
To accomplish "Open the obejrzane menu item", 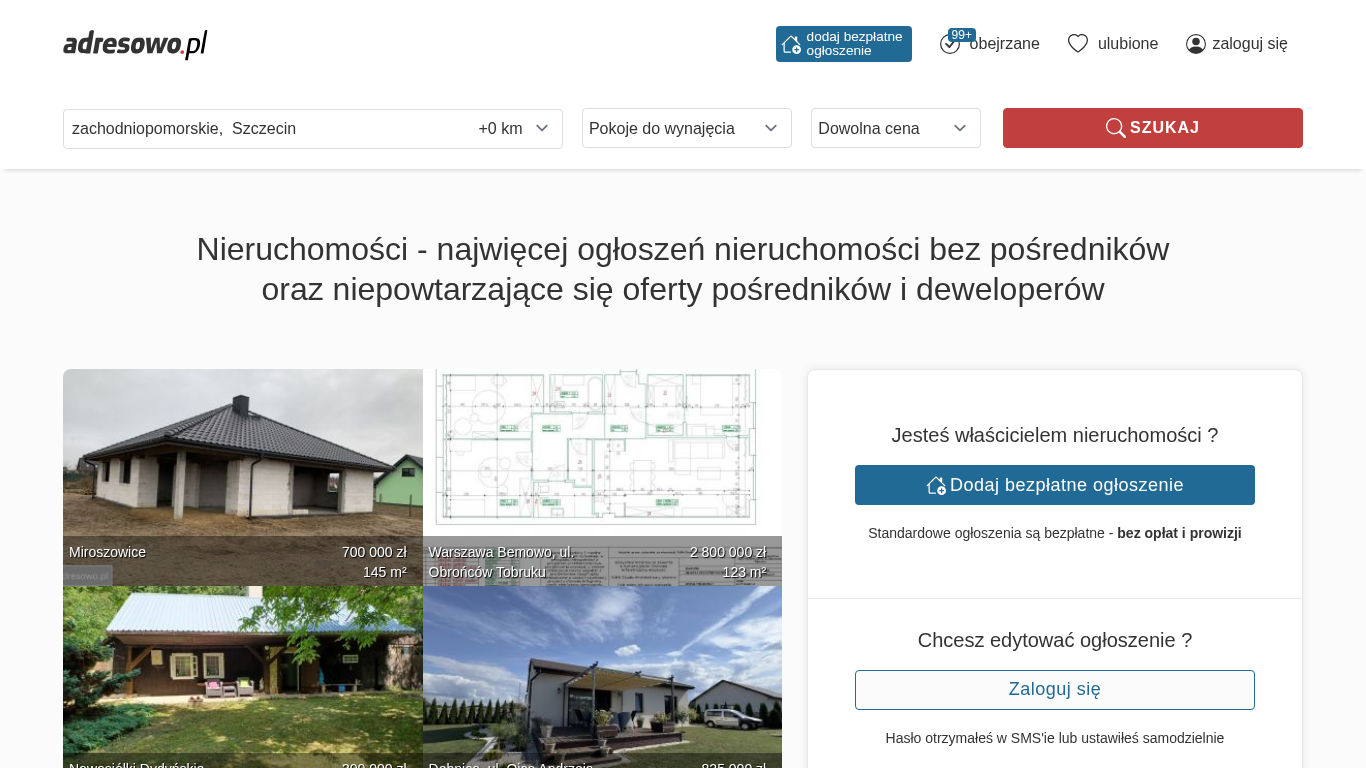I will click(1004, 44).
